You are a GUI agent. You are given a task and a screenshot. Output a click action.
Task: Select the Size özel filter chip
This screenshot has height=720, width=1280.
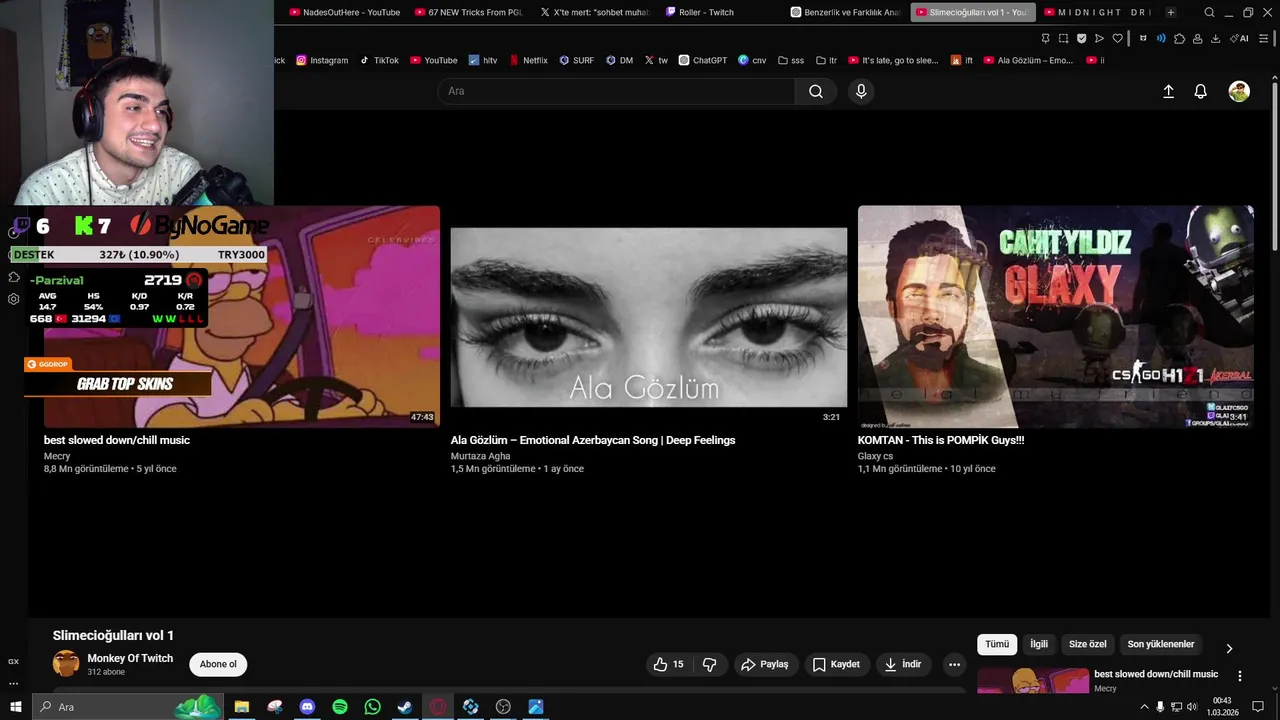[1088, 644]
